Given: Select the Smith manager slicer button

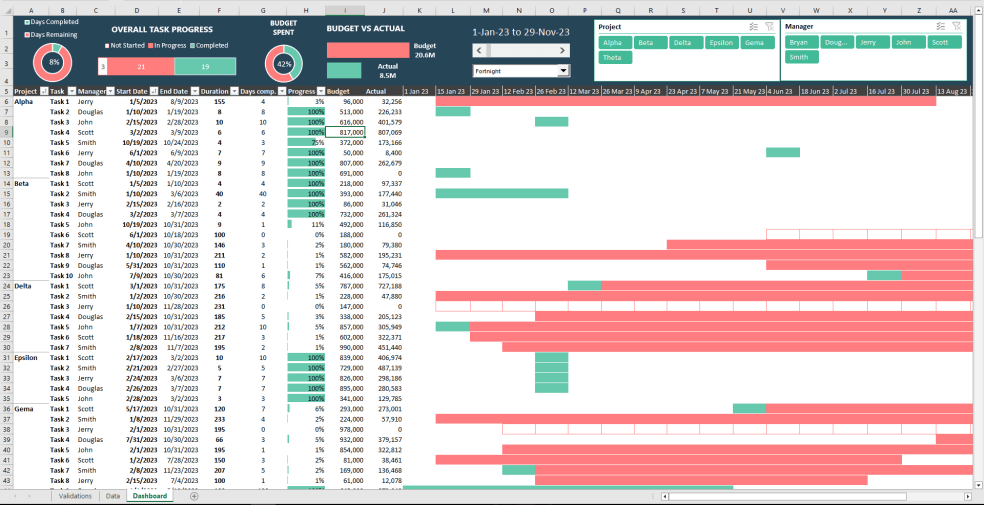Looking at the screenshot, I should click(x=798, y=58).
